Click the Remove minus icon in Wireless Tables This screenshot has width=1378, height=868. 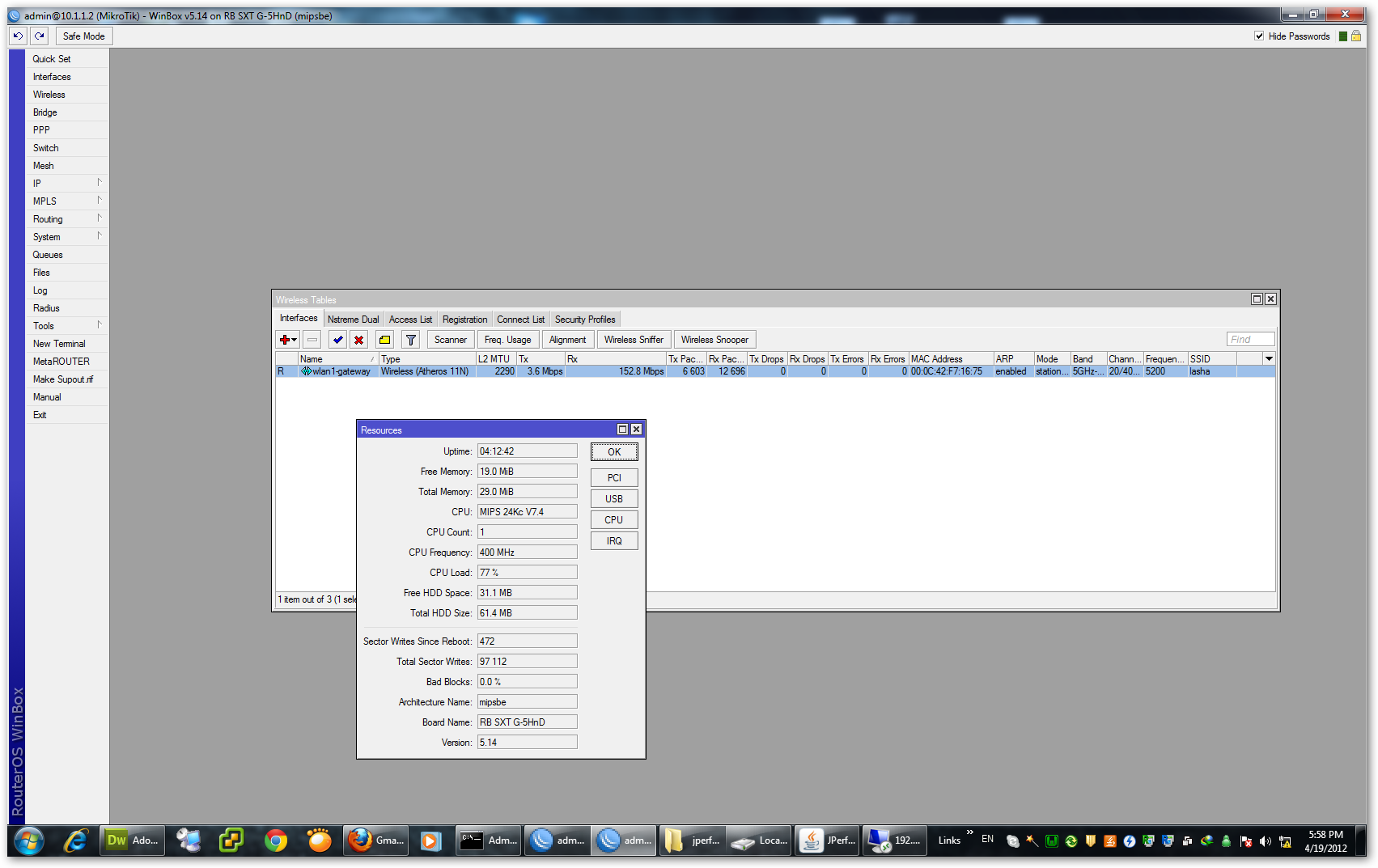point(312,340)
